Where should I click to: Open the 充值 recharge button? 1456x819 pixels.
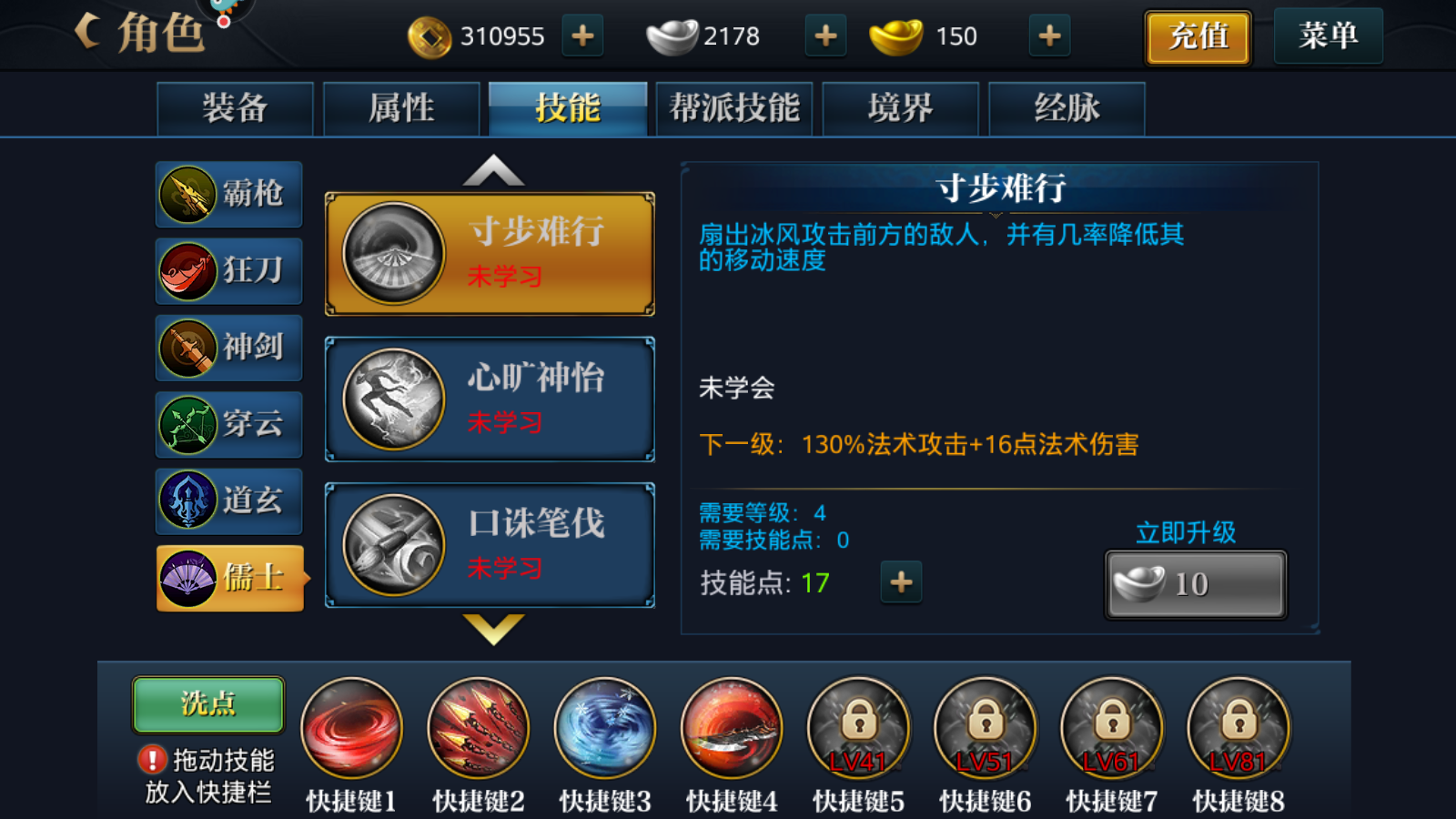[x=1198, y=37]
